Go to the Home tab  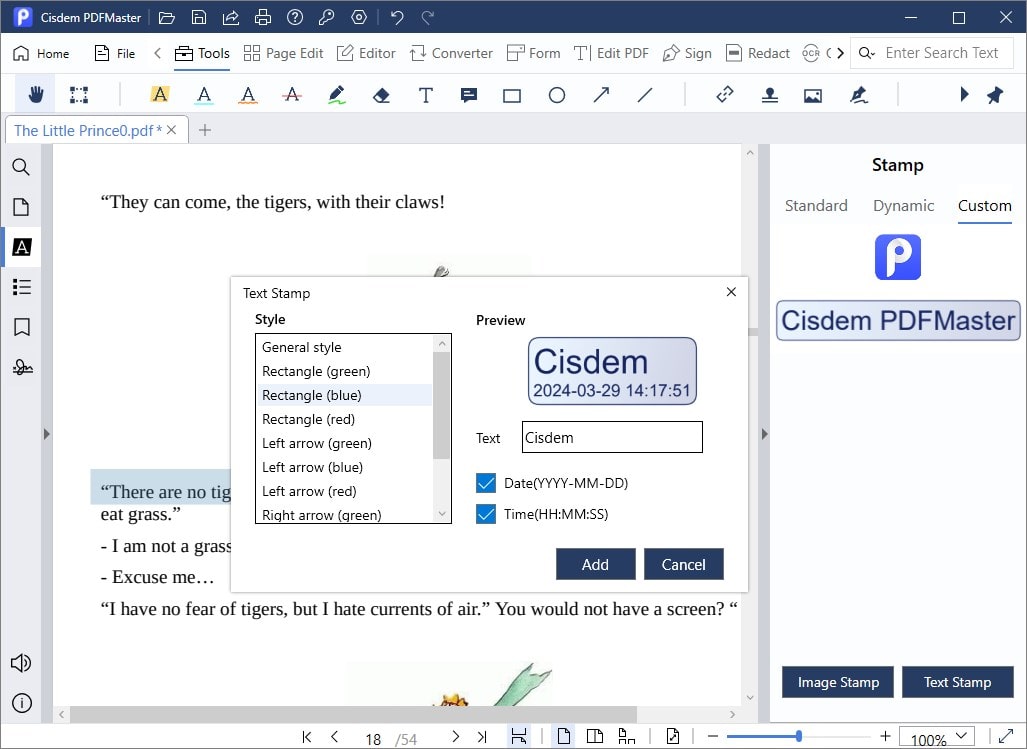click(41, 54)
